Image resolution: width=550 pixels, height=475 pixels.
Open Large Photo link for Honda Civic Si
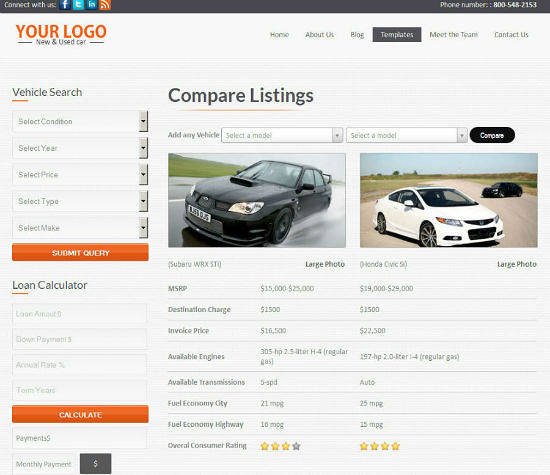pos(517,264)
